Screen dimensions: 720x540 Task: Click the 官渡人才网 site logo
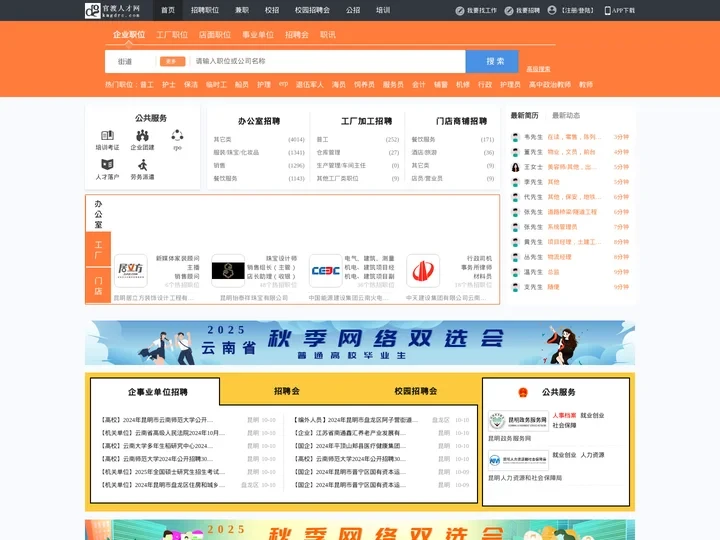pyautogui.click(x=112, y=10)
